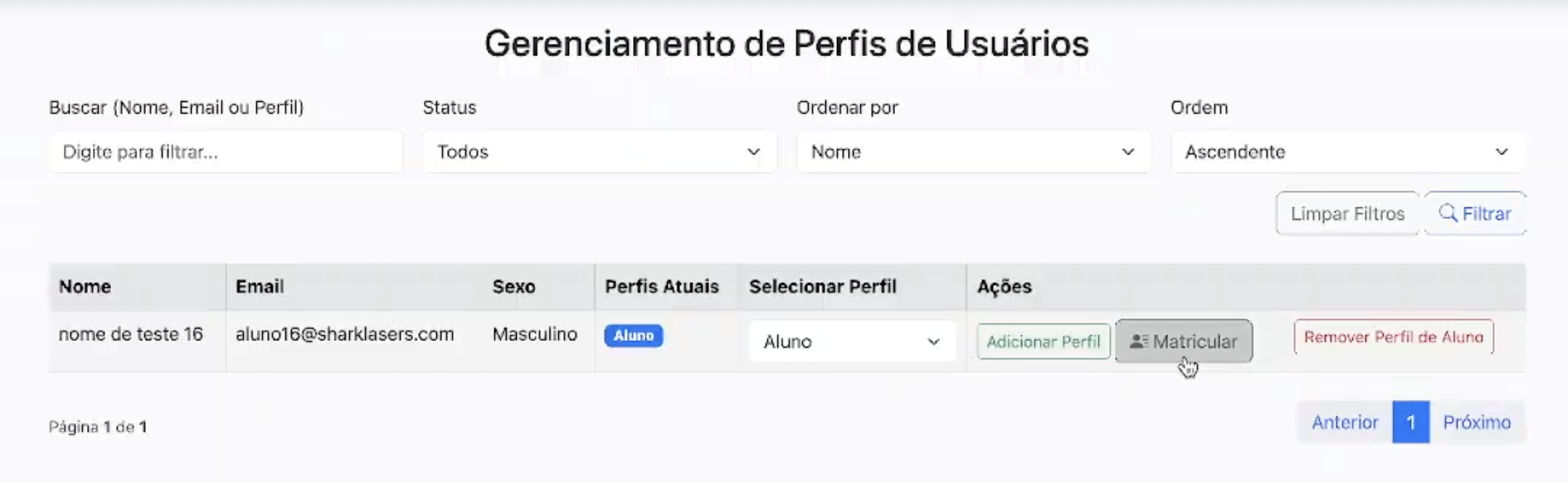Click the Email column header
Screen dimensions: 1568x483
pyautogui.click(x=259, y=287)
